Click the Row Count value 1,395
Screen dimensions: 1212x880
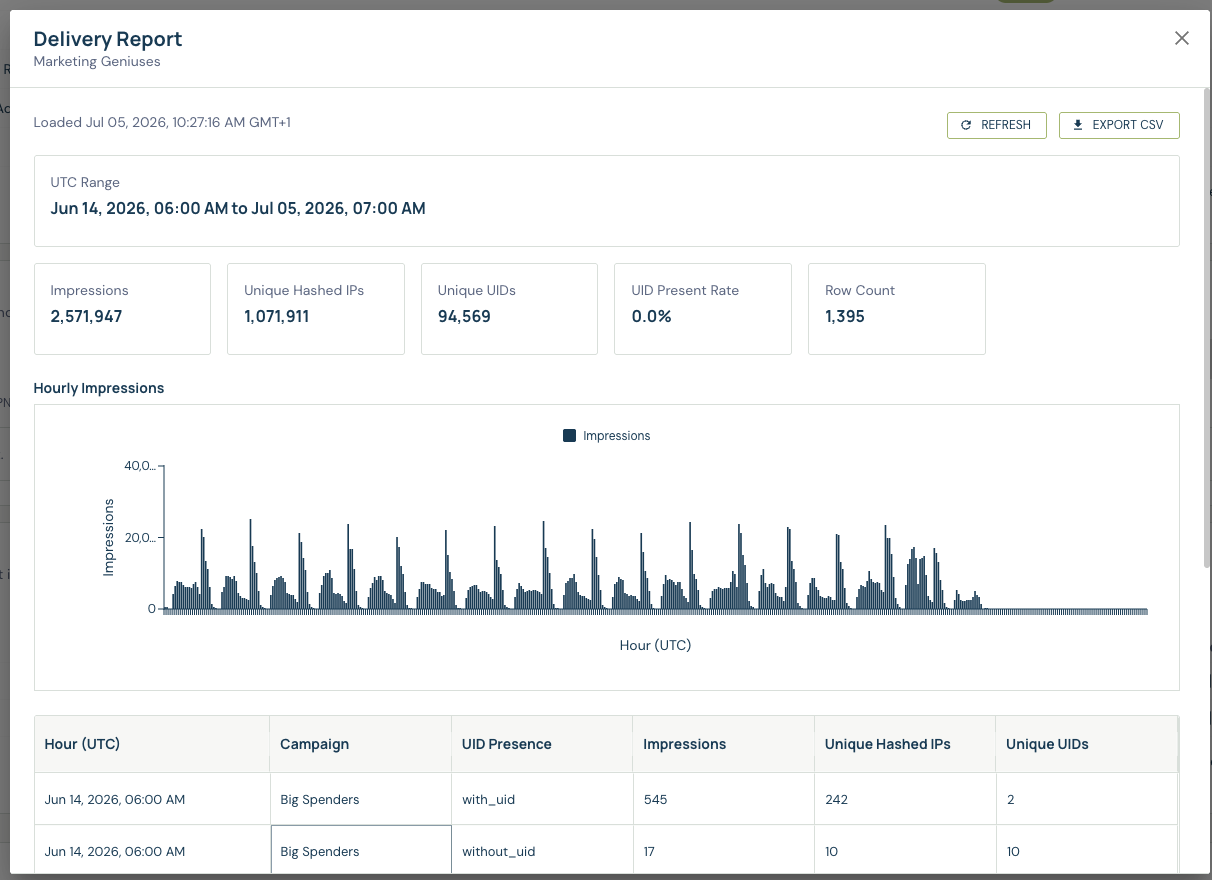point(845,316)
